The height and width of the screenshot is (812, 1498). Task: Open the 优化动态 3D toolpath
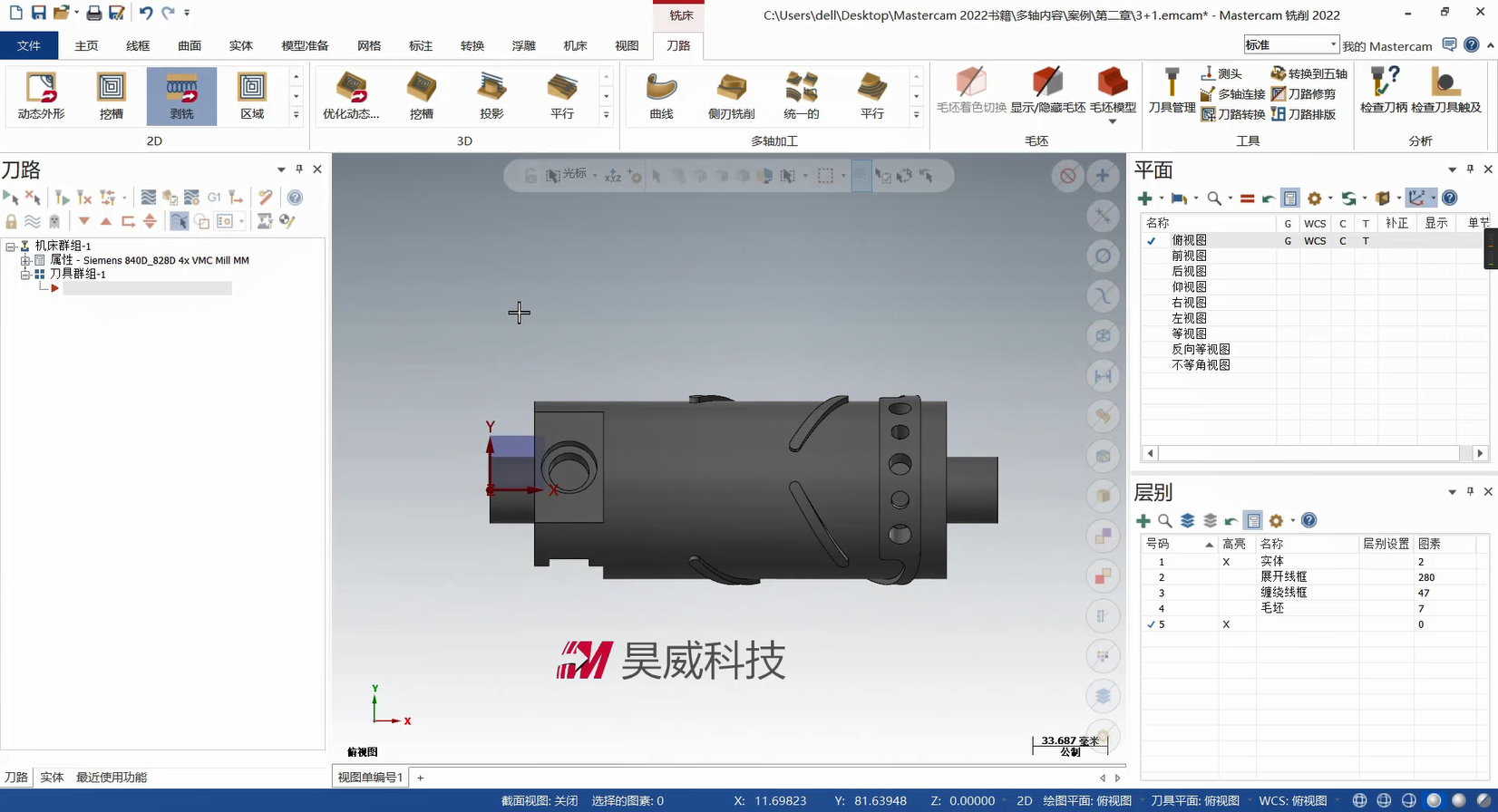(352, 96)
